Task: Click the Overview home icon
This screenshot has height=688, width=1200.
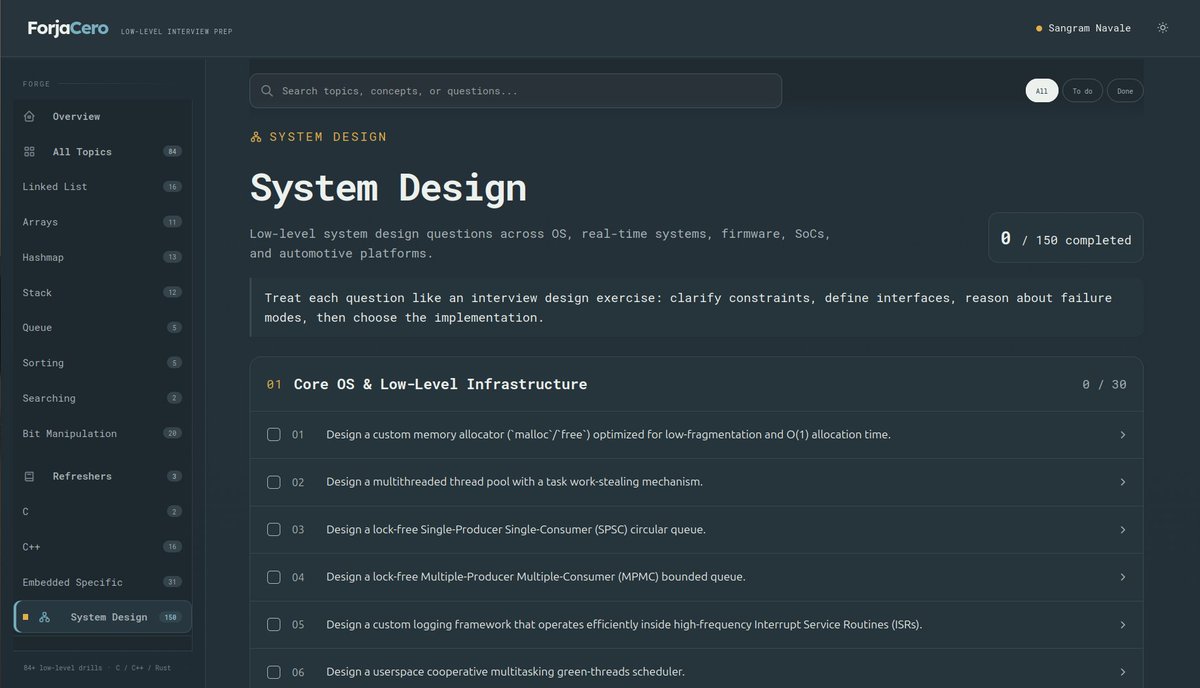Action: click(x=29, y=116)
